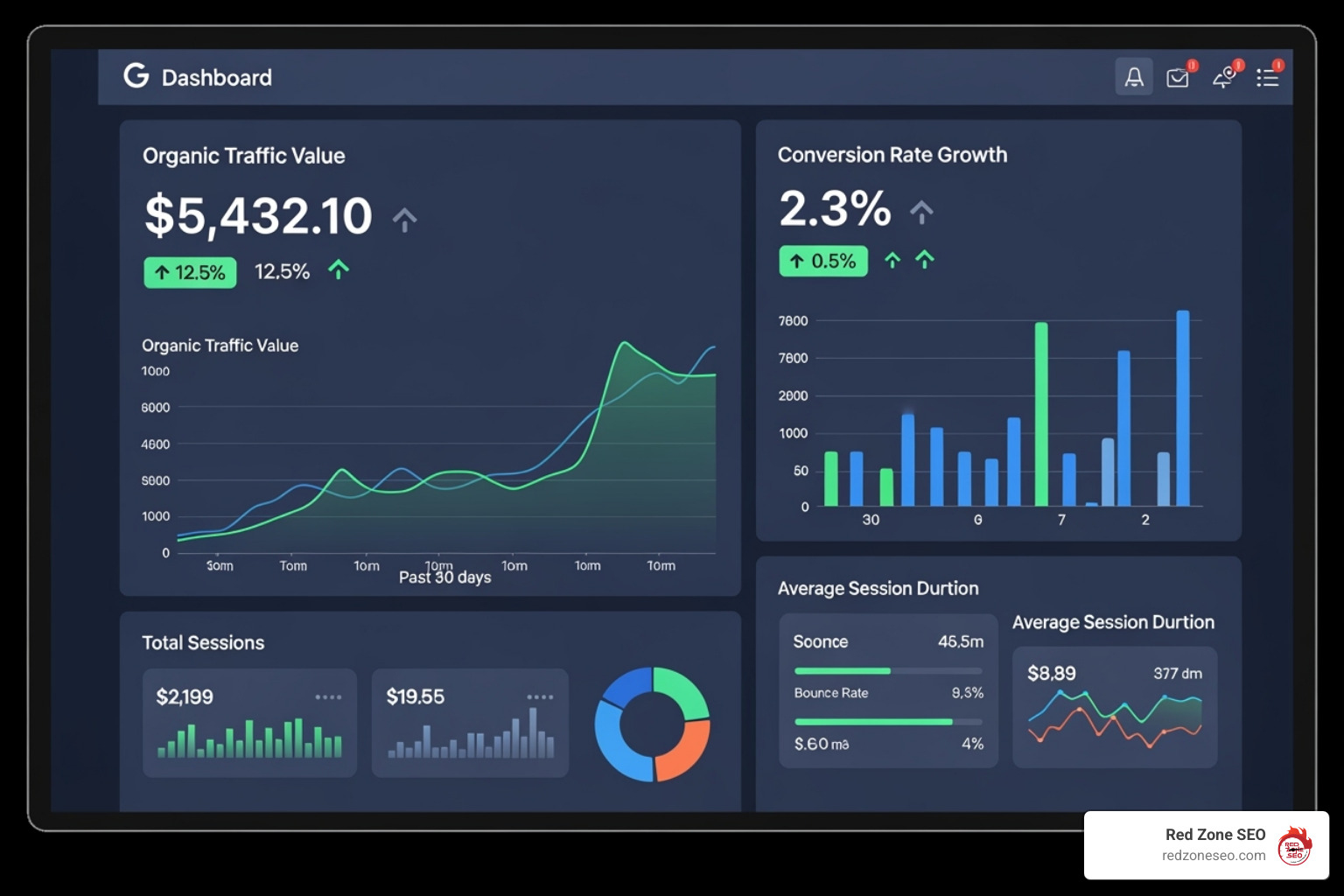1344x896 pixels.
Task: Click the green up arrow after 12.5% text
Action: point(339,269)
